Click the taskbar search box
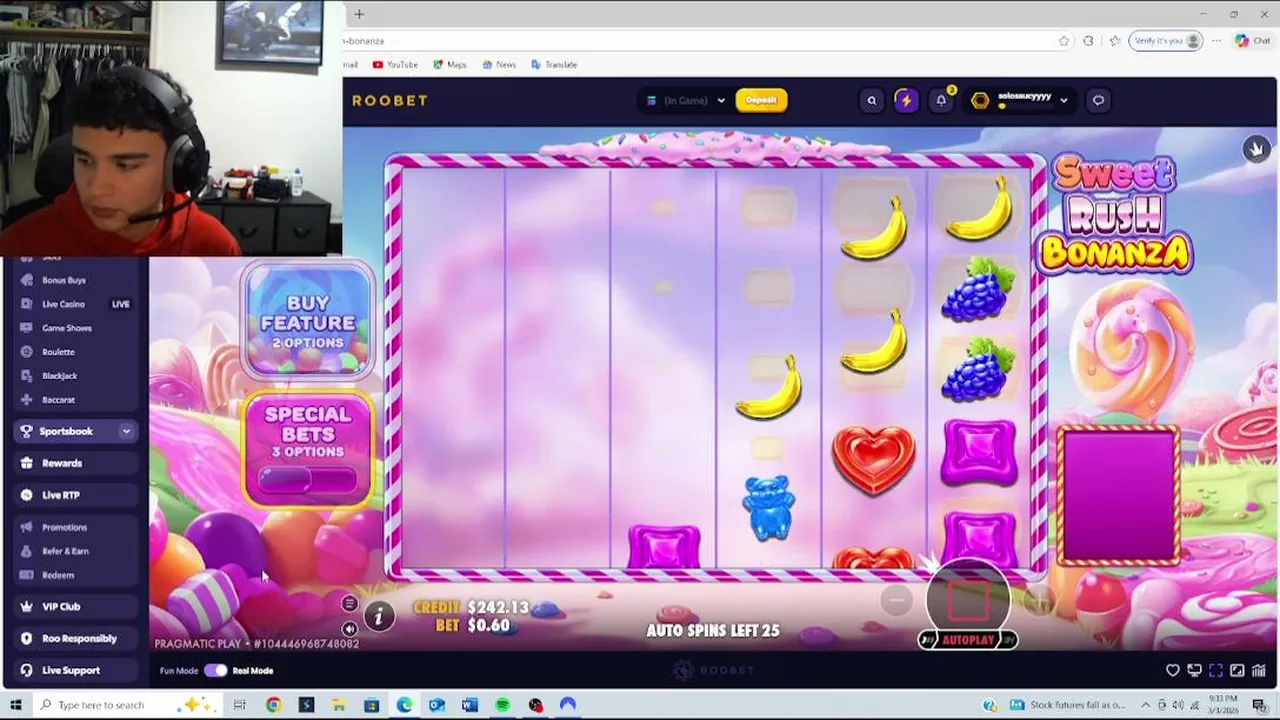 128,705
